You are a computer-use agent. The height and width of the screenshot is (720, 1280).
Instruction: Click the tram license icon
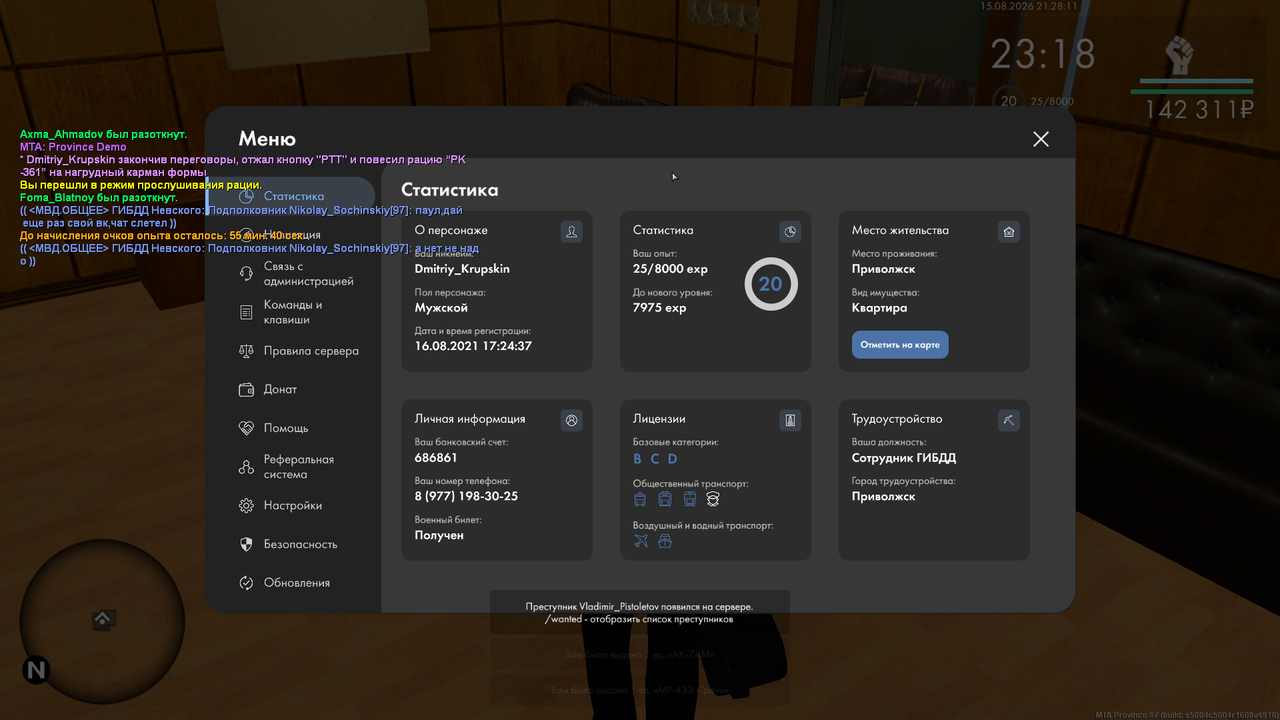pyautogui.click(x=665, y=499)
